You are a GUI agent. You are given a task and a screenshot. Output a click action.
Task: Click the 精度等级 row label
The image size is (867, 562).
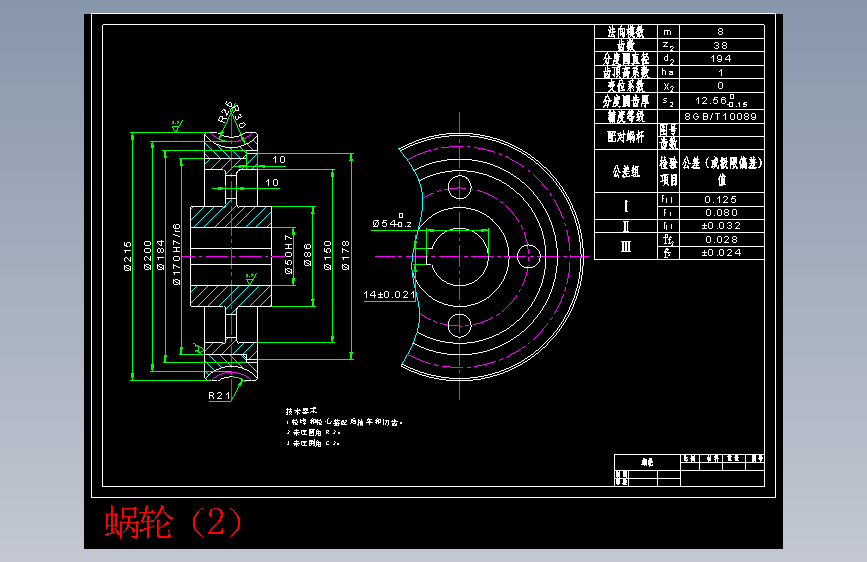click(x=626, y=116)
